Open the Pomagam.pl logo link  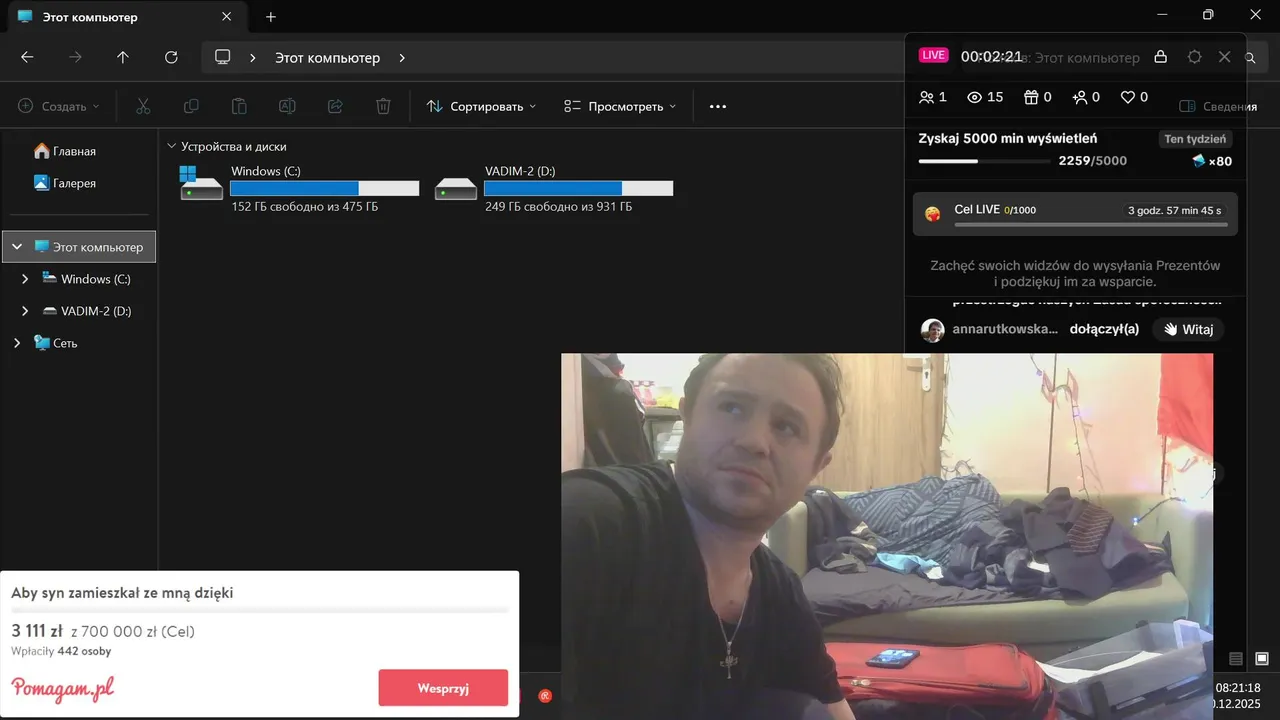62,688
